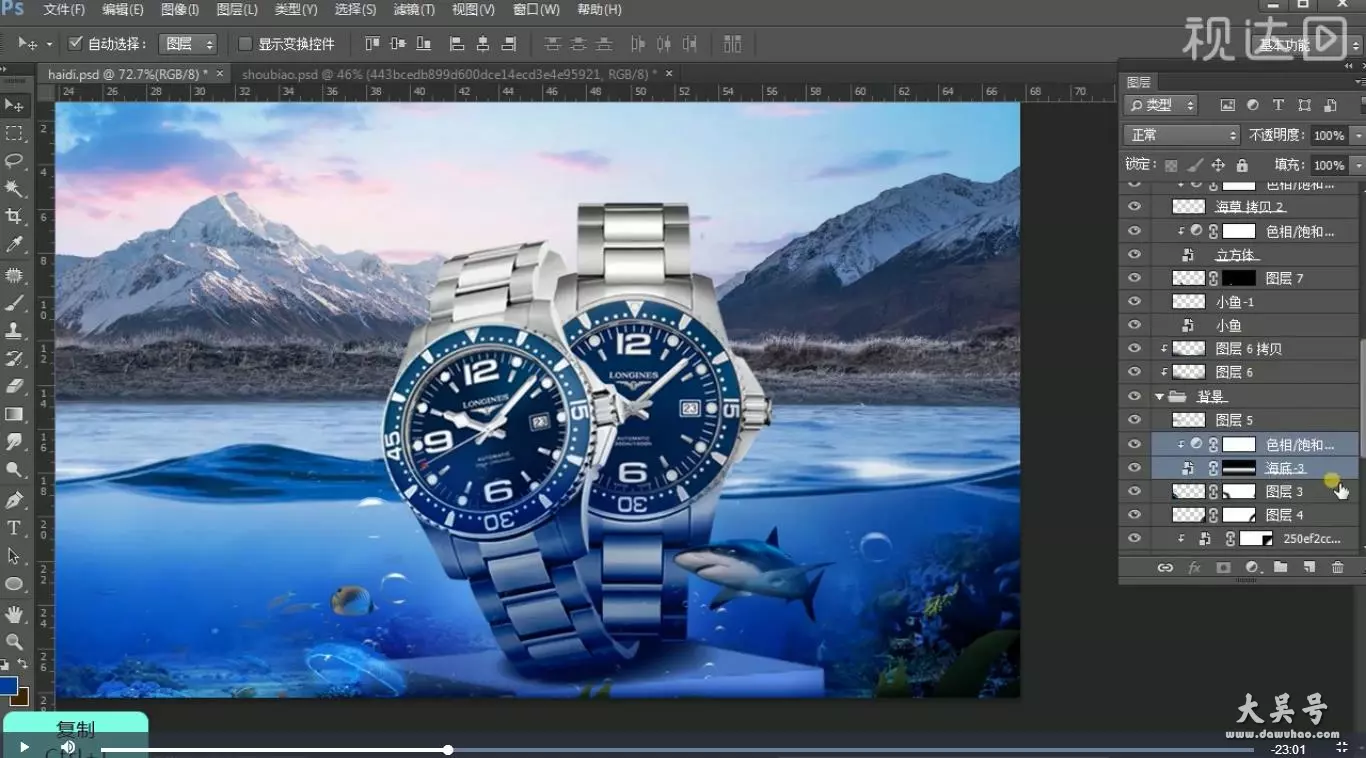Open the 类型 layer filter dropdown

1161,105
